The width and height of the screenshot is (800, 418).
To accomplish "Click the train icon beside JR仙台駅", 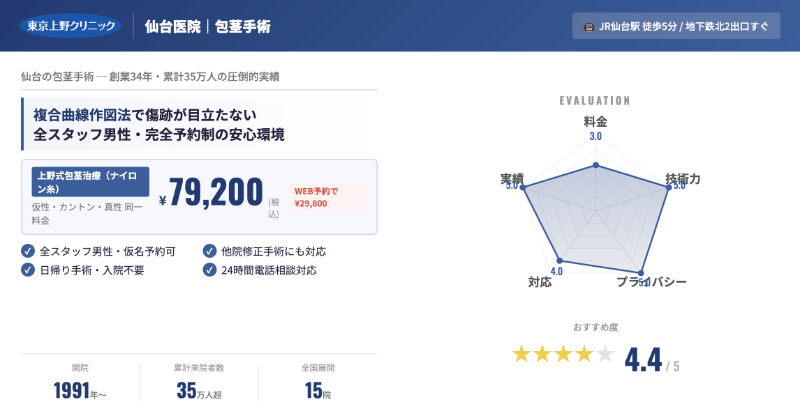I will click(586, 26).
